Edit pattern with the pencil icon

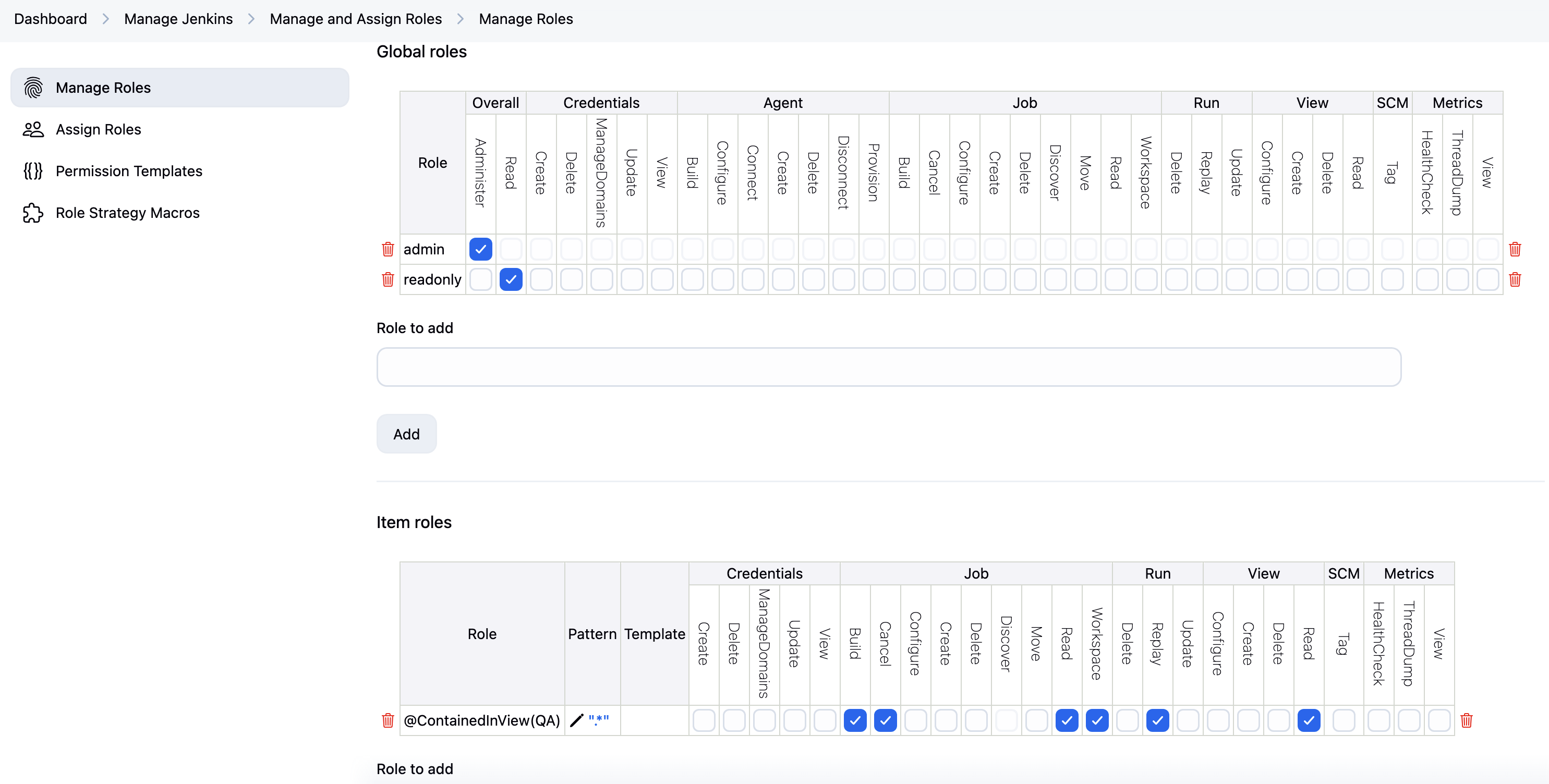577,720
